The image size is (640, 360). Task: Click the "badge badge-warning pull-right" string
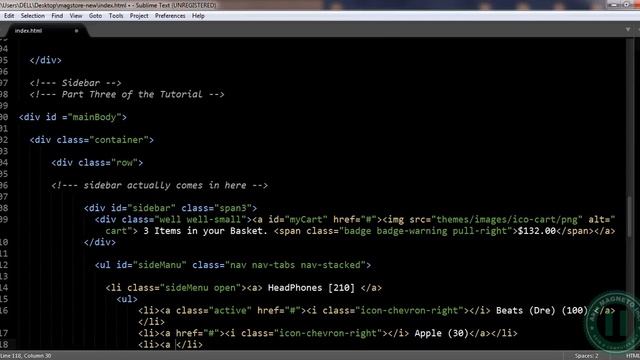coord(426,231)
